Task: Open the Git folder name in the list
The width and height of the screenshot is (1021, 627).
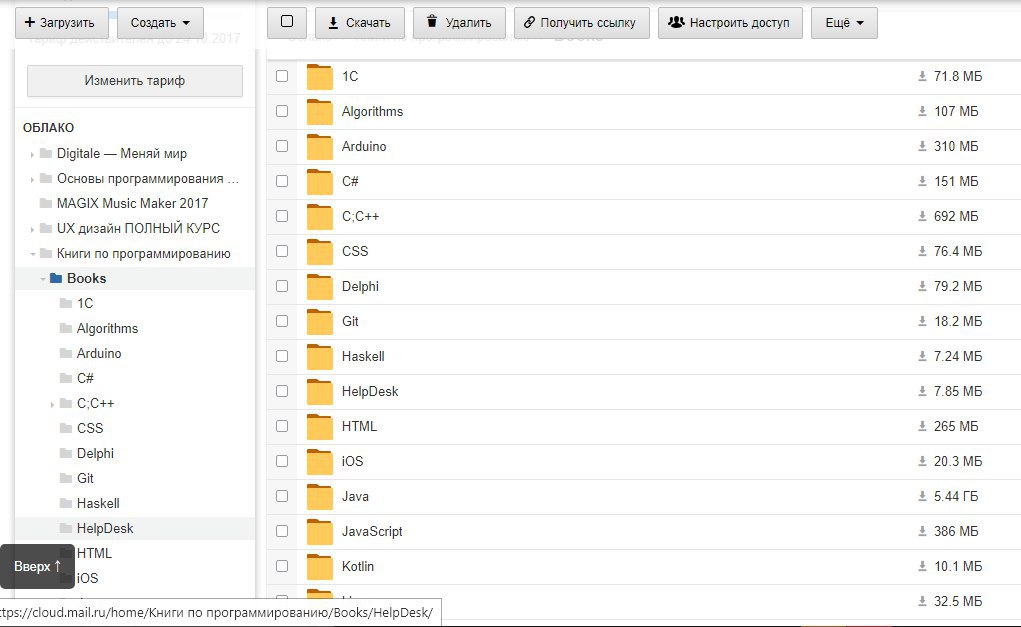Action: click(x=350, y=321)
